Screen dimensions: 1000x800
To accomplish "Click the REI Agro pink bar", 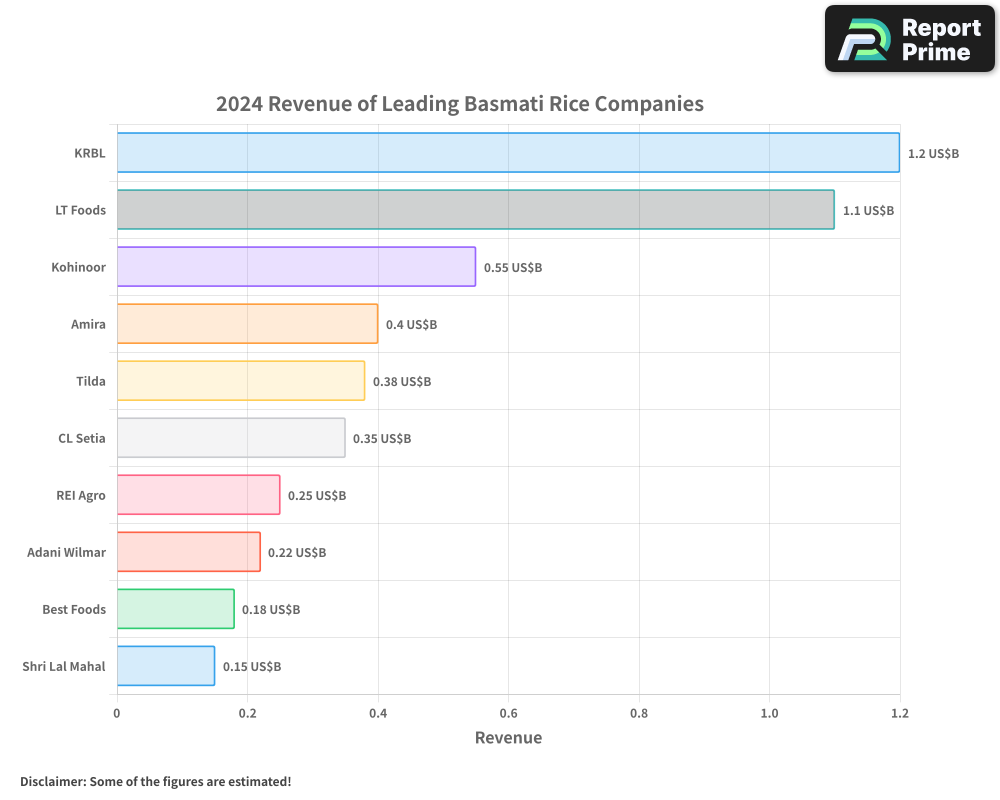I will [x=196, y=495].
